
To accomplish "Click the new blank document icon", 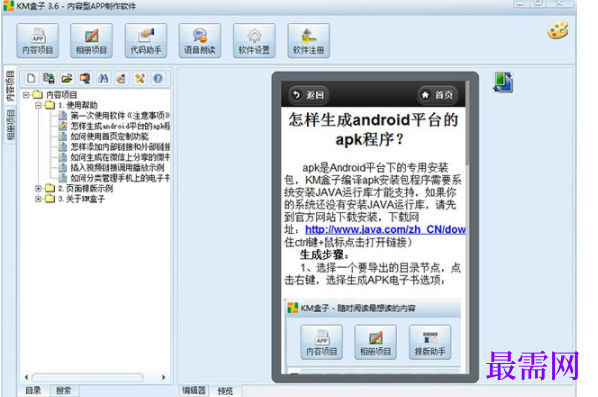I will (31, 78).
